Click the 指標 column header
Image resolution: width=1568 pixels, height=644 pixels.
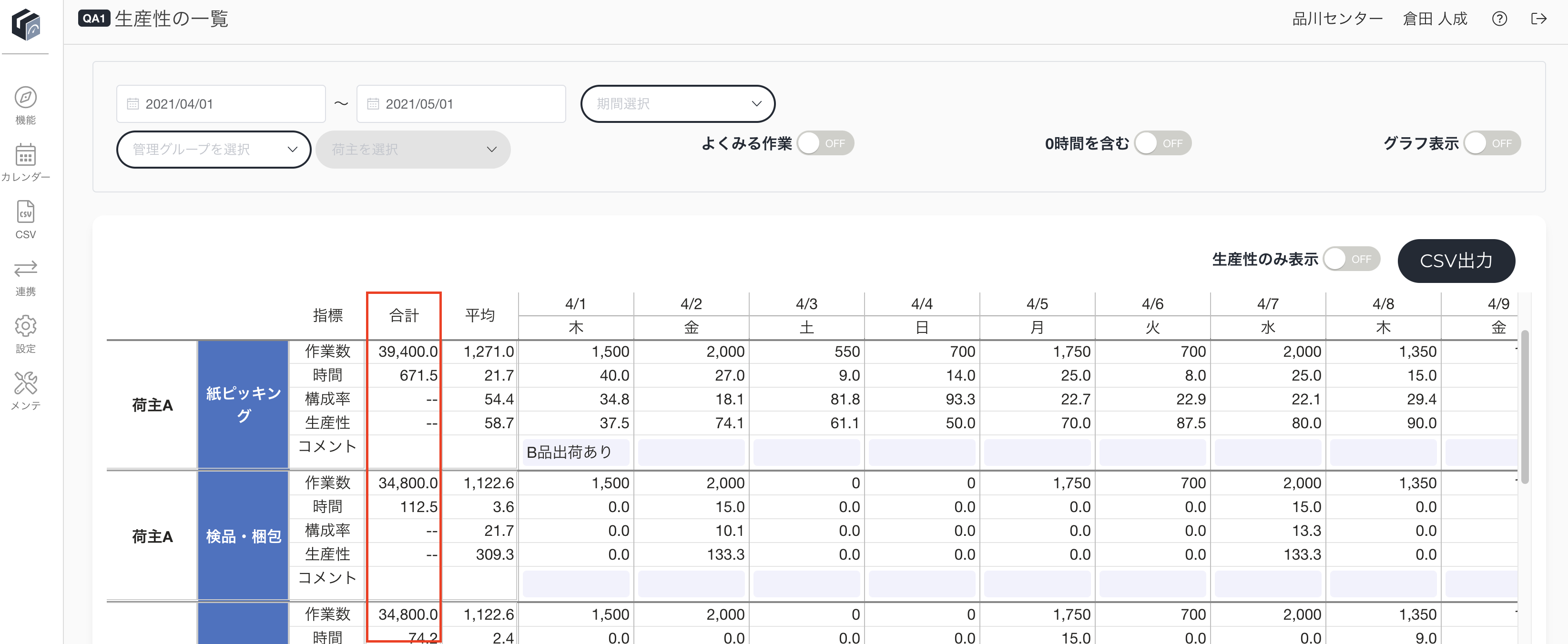pos(327,316)
